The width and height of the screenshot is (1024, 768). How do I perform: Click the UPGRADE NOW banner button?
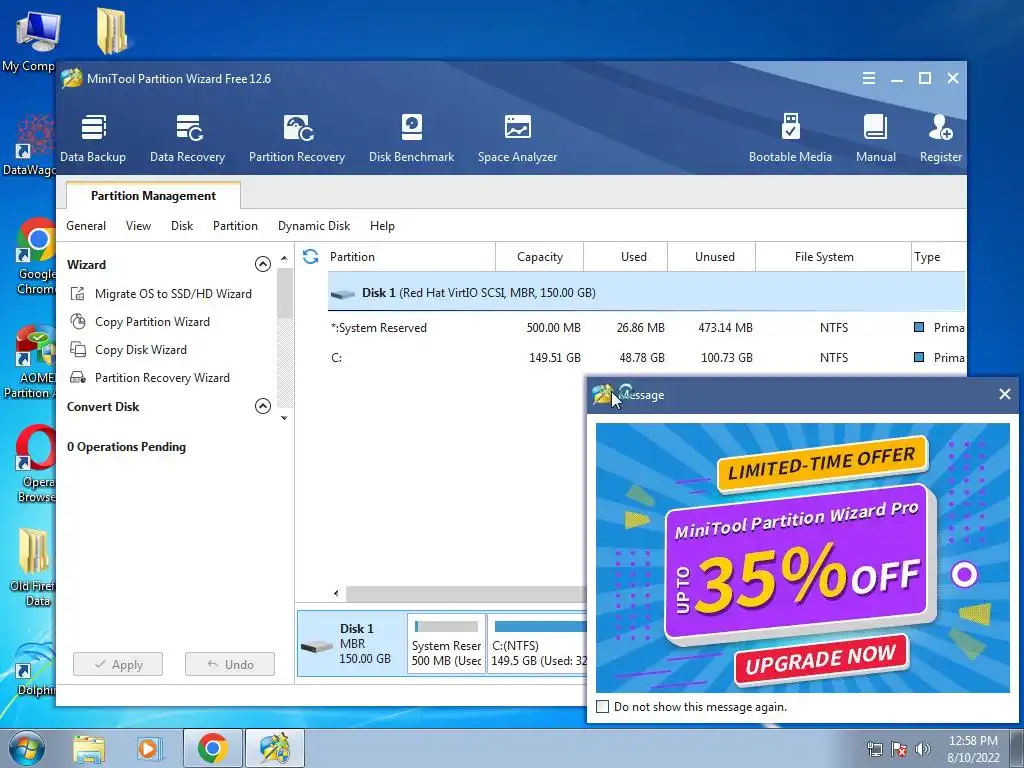point(822,660)
